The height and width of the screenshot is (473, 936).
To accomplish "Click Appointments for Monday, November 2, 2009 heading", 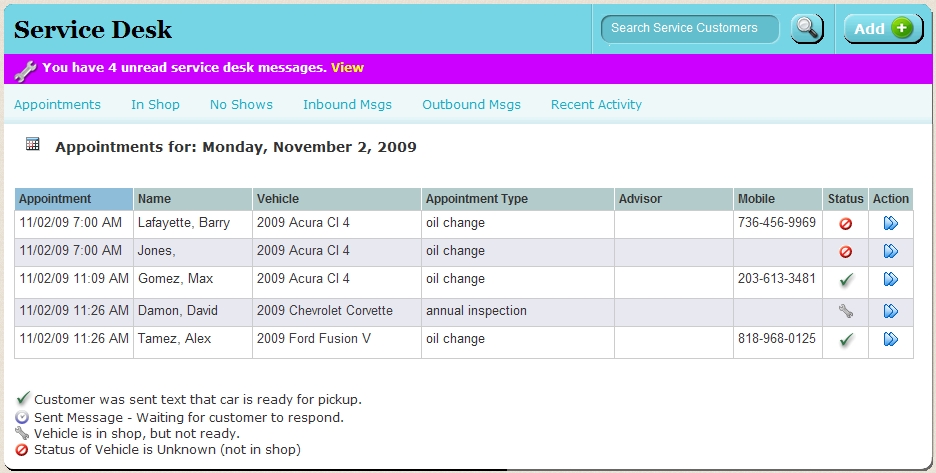I will click(236, 147).
